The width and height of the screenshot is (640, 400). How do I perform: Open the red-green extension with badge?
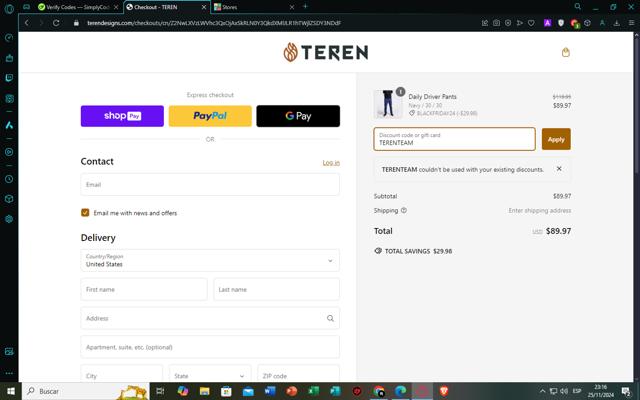coord(575,24)
